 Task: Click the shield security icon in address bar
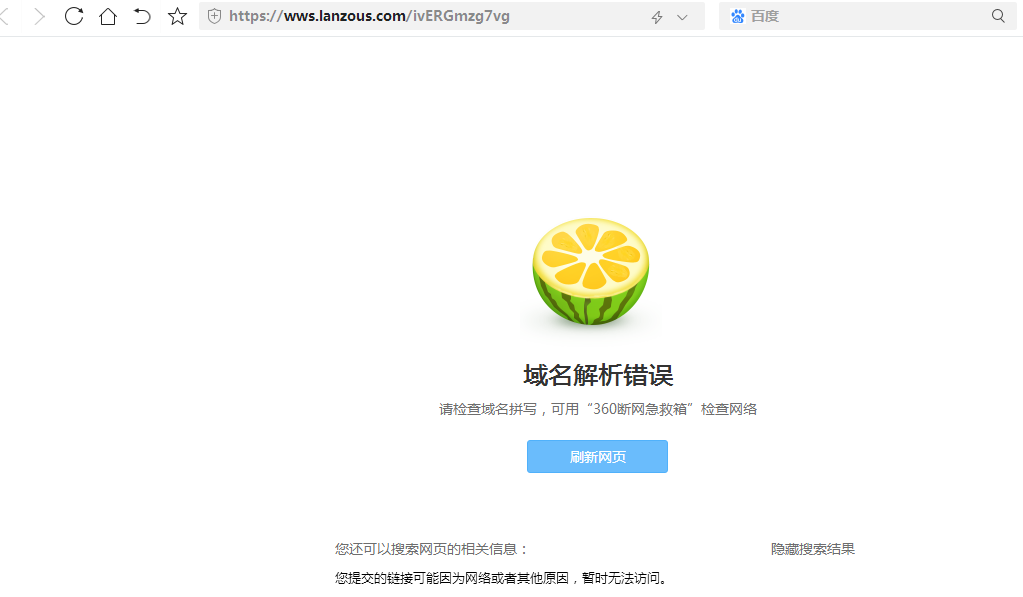coord(214,16)
